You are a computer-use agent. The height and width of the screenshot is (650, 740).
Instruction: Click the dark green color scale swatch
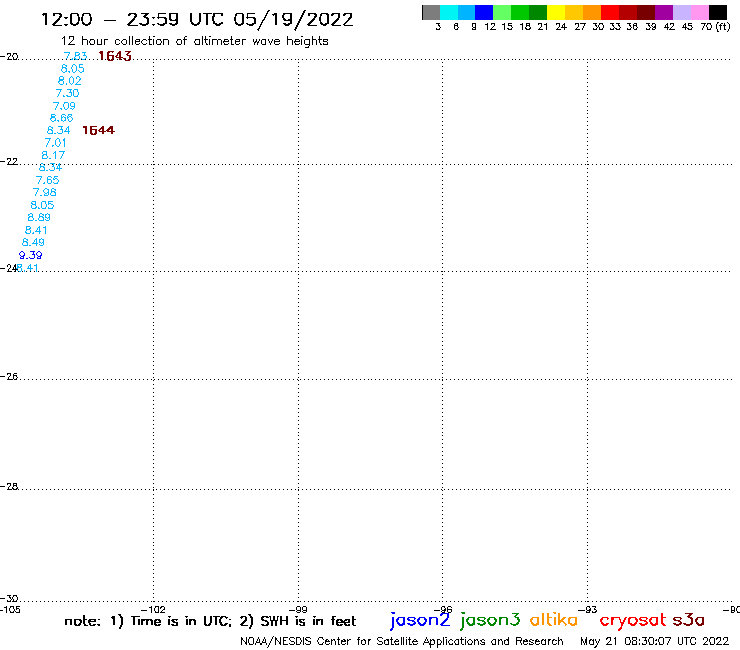[x=538, y=13]
